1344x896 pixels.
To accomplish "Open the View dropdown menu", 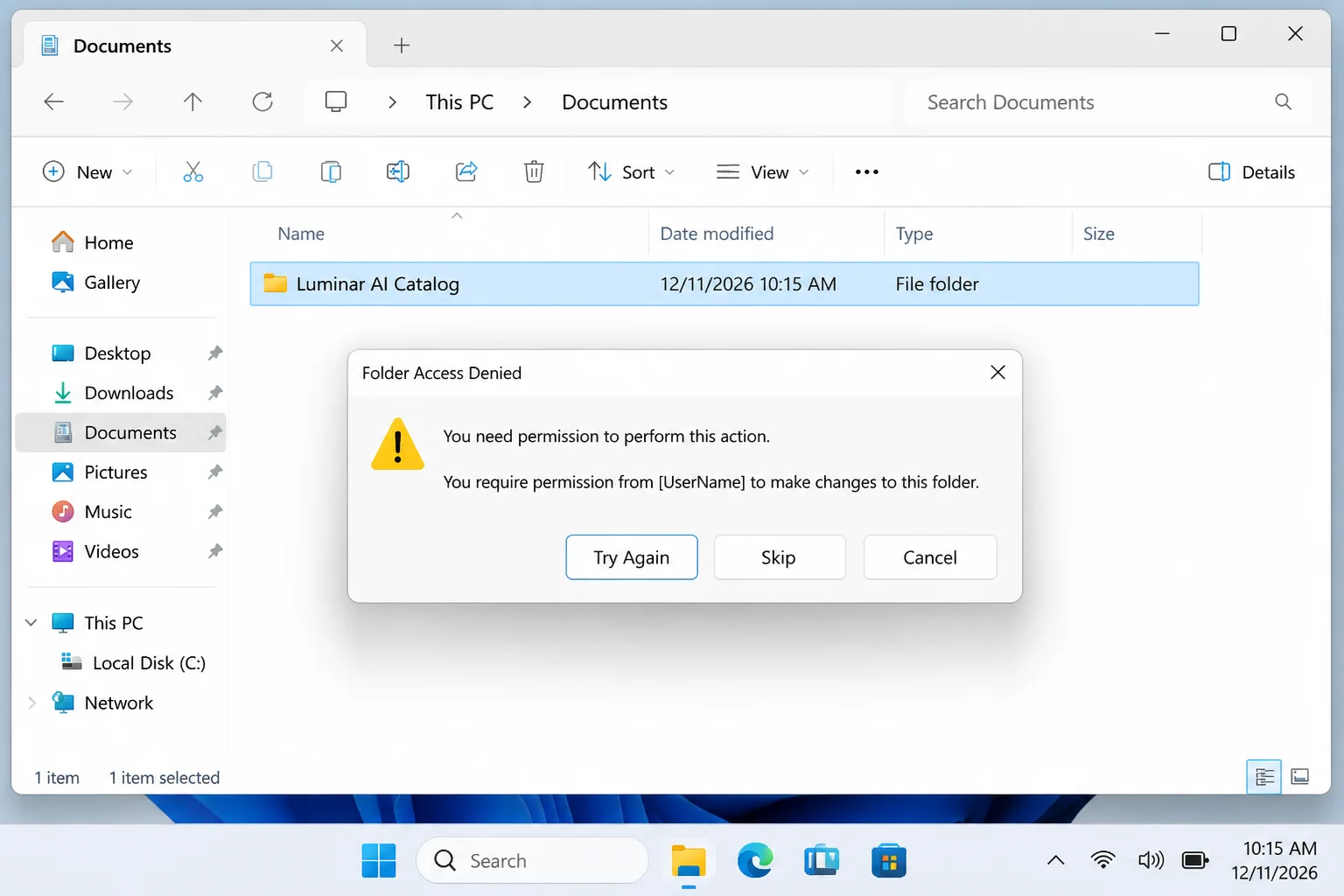I will click(x=762, y=171).
